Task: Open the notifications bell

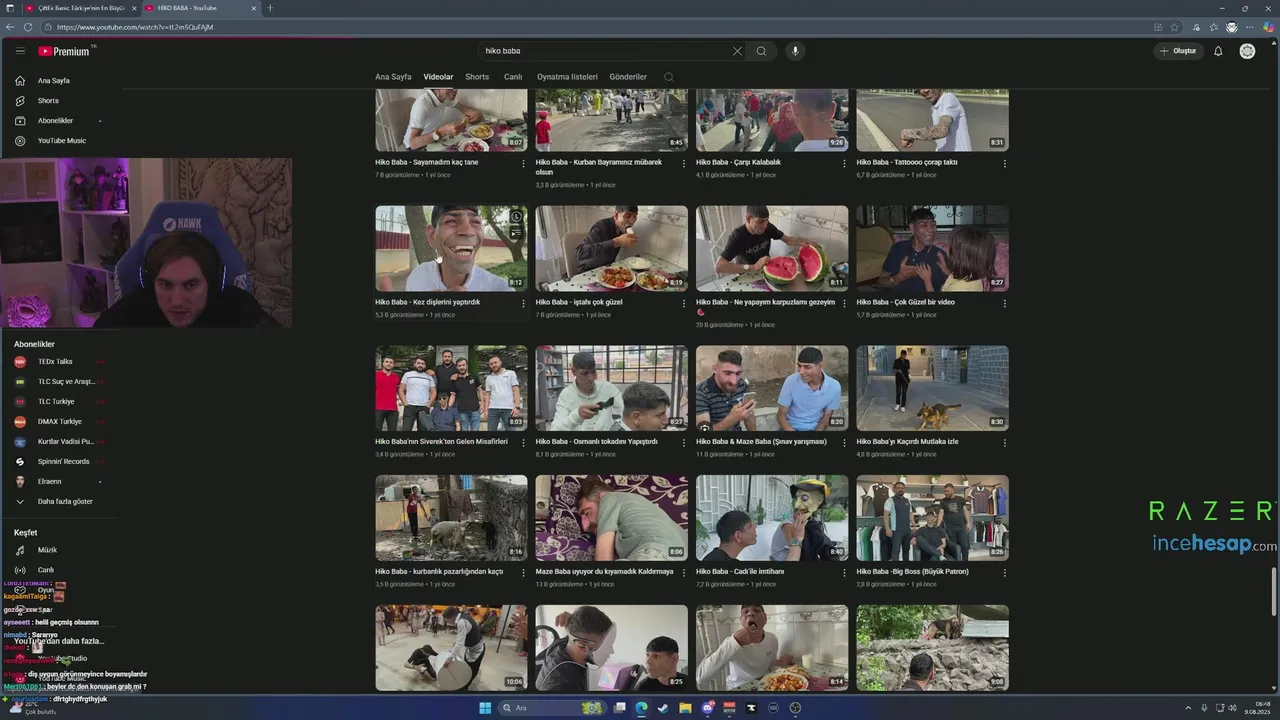Action: [1218, 51]
